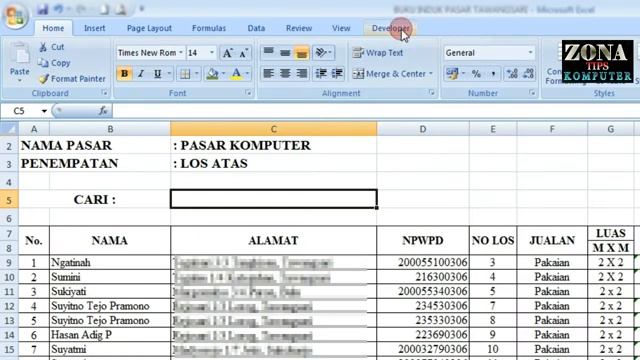Open the General number format dropdown

530,53
